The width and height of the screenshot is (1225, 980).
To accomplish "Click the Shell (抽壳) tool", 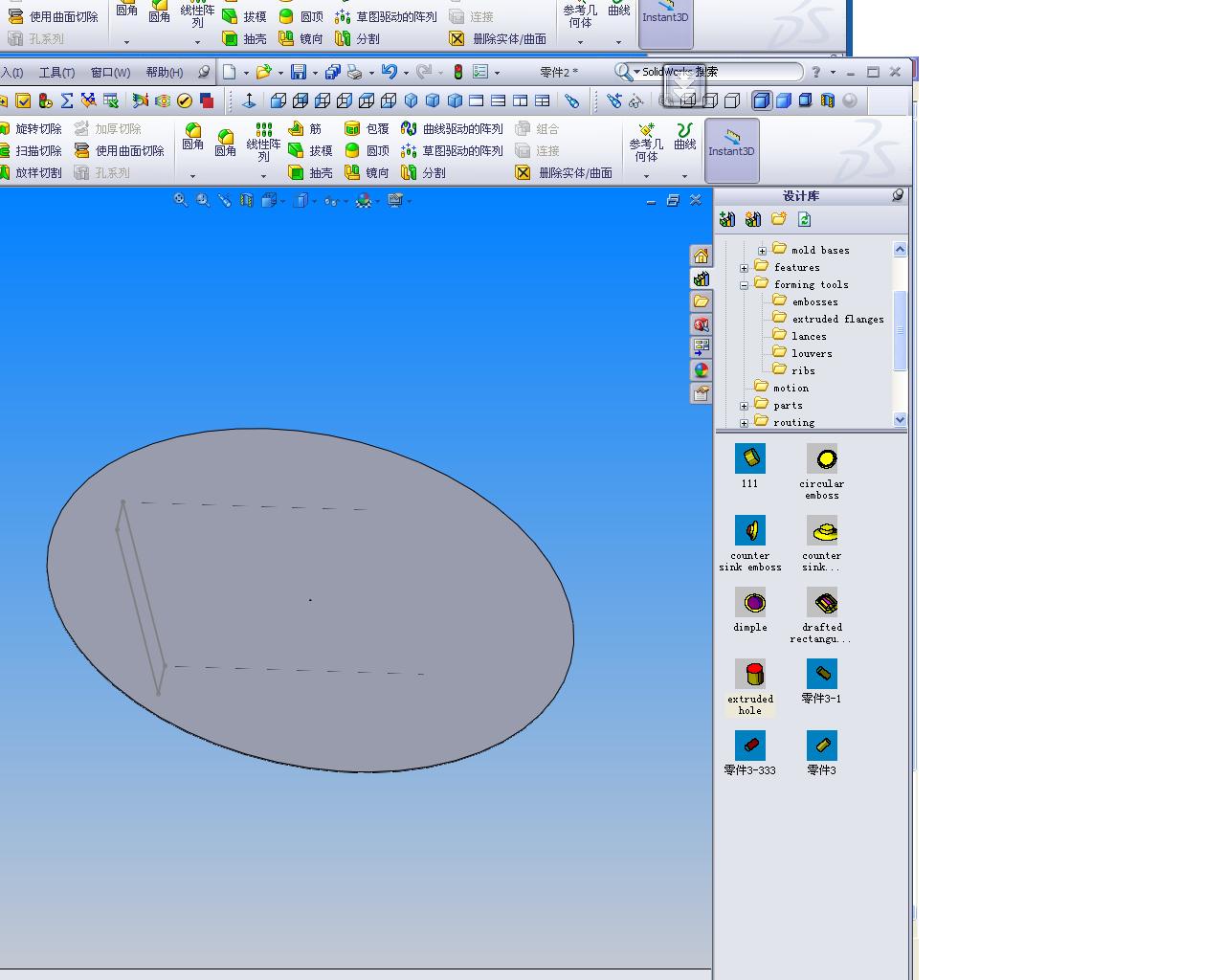I will [311, 172].
